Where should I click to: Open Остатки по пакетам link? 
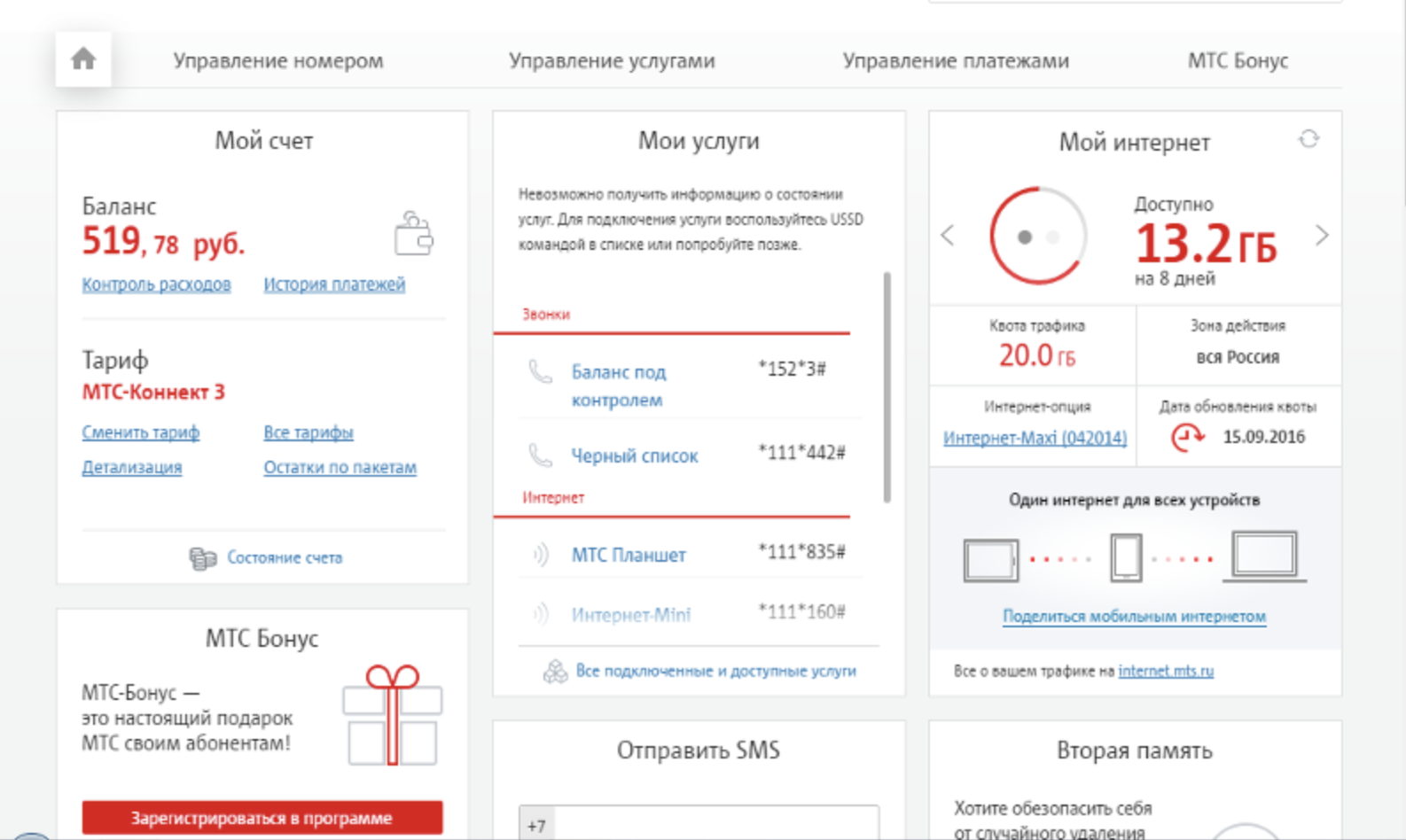click(340, 467)
